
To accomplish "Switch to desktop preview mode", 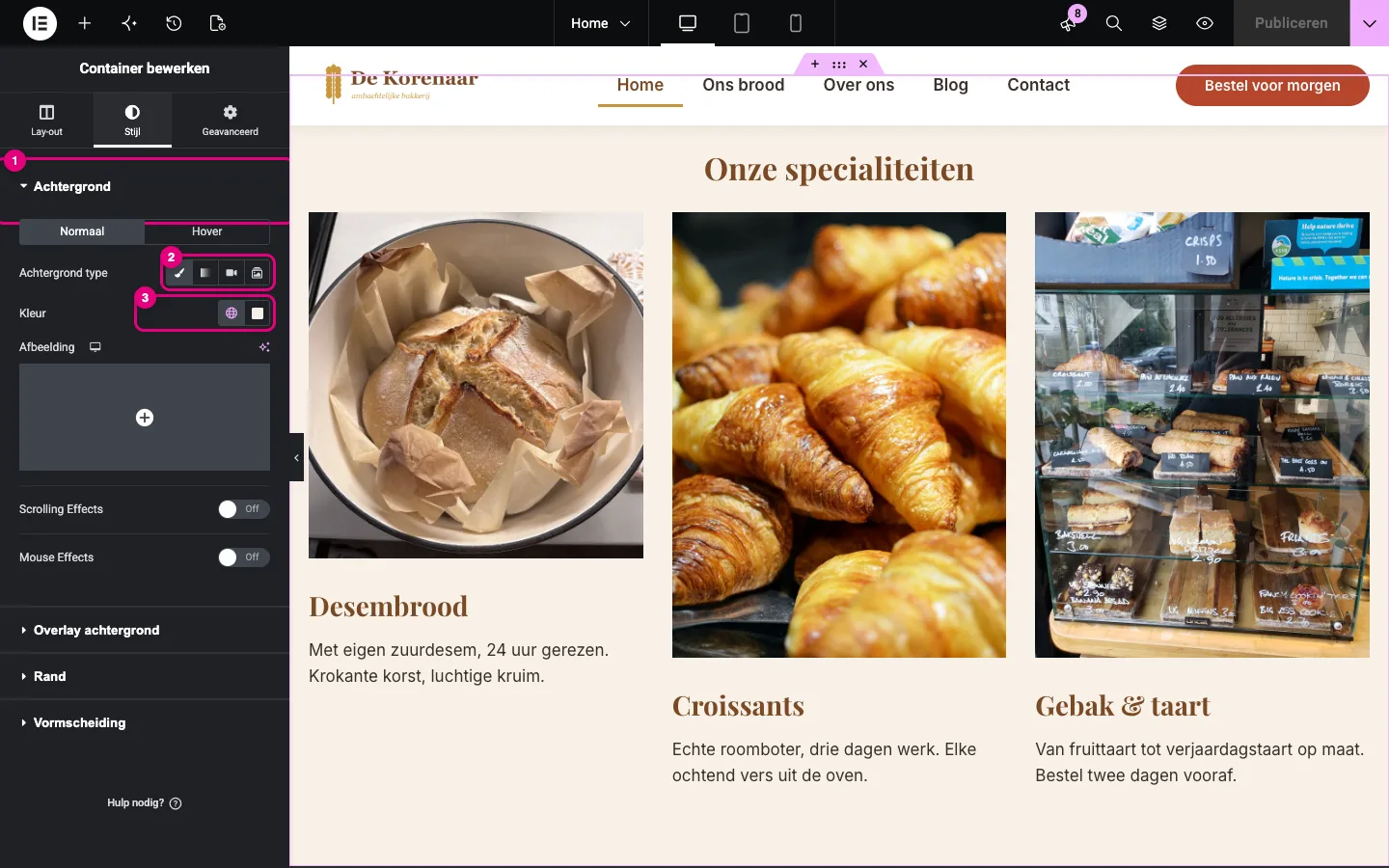I will 688,23.
